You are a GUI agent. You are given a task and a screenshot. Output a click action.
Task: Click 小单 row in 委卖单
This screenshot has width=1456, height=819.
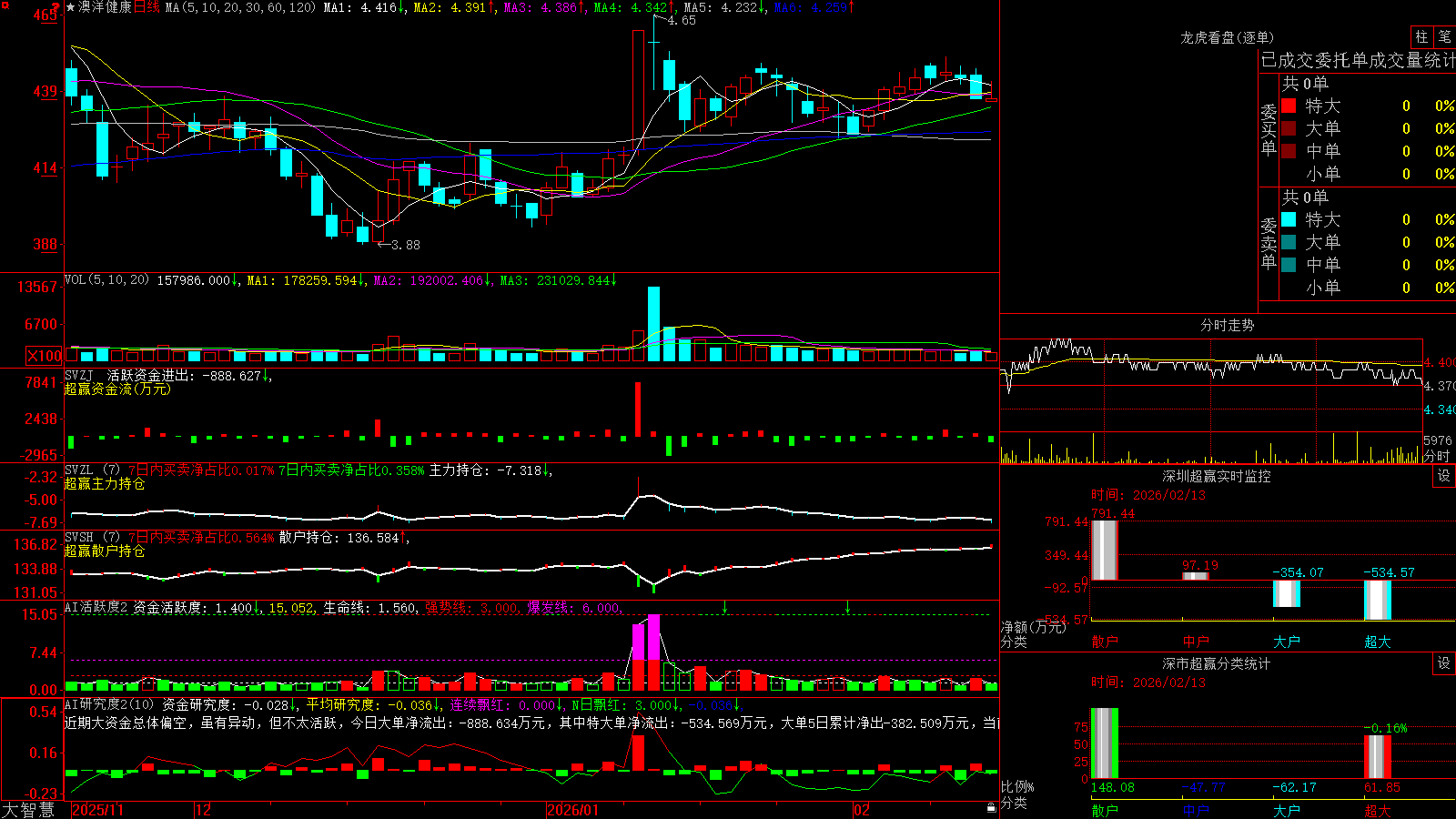[x=1368, y=288]
